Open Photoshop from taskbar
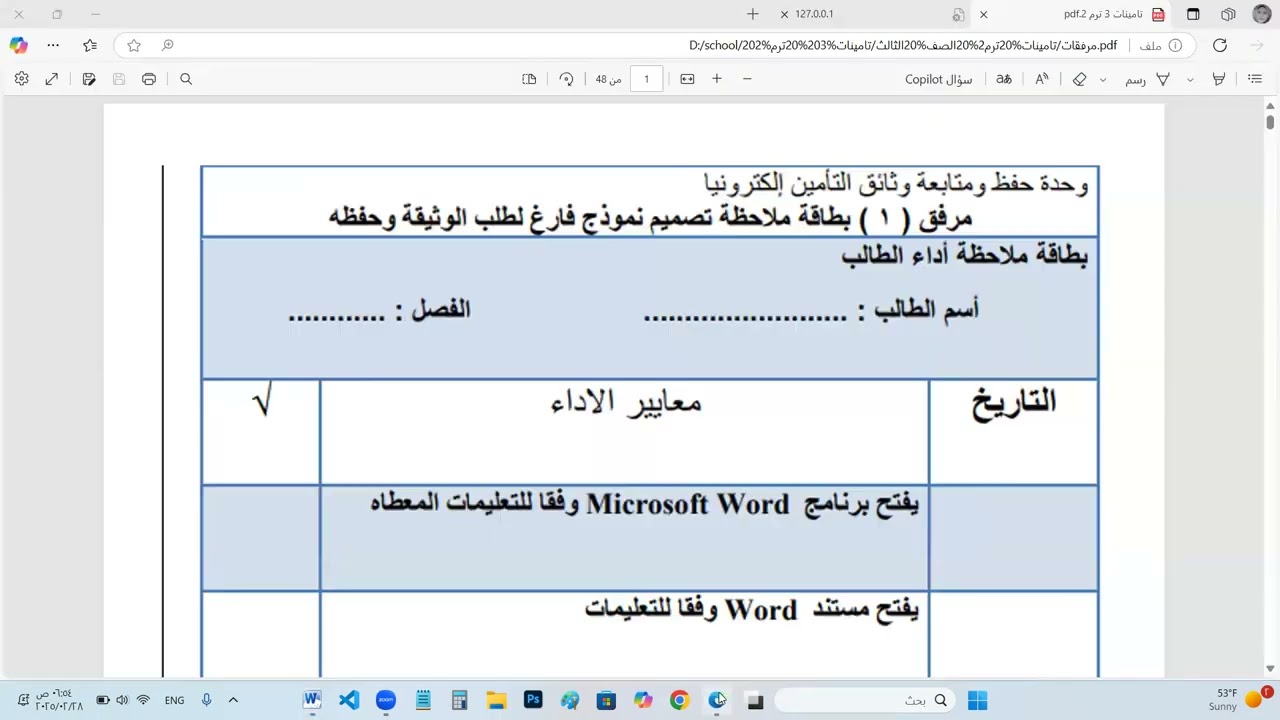 [x=533, y=700]
